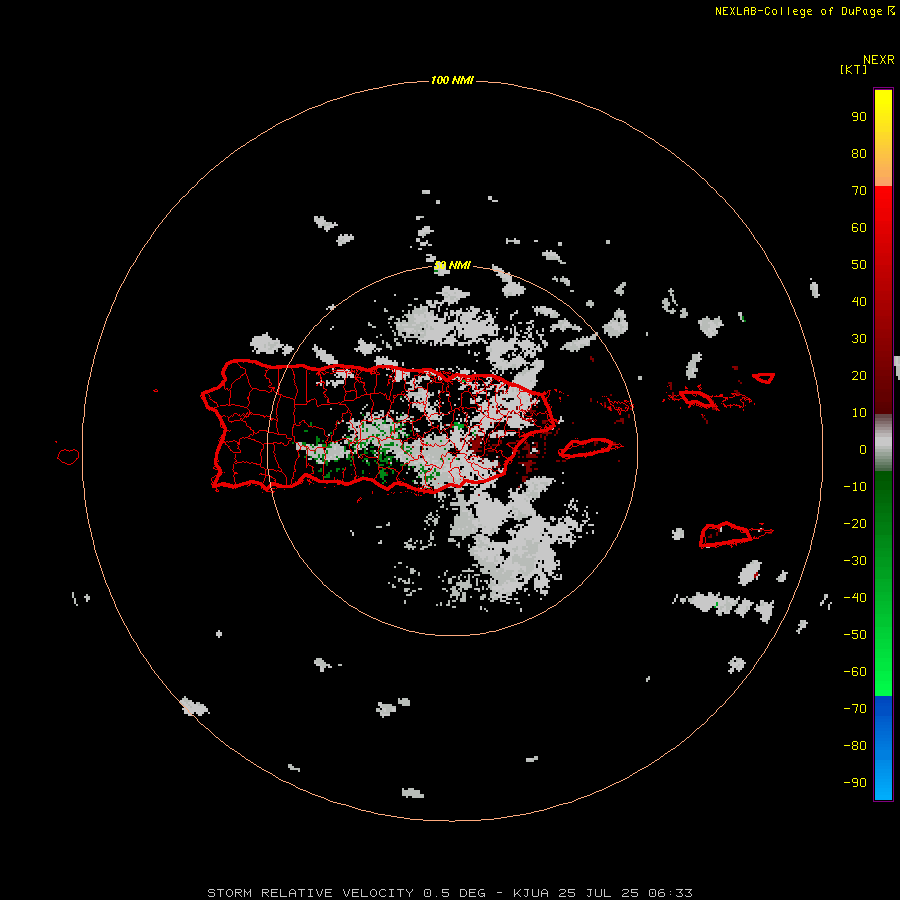Click the STORM RELATIVE VELOCITY product title
Screen dimensions: 900x900
click(310, 893)
